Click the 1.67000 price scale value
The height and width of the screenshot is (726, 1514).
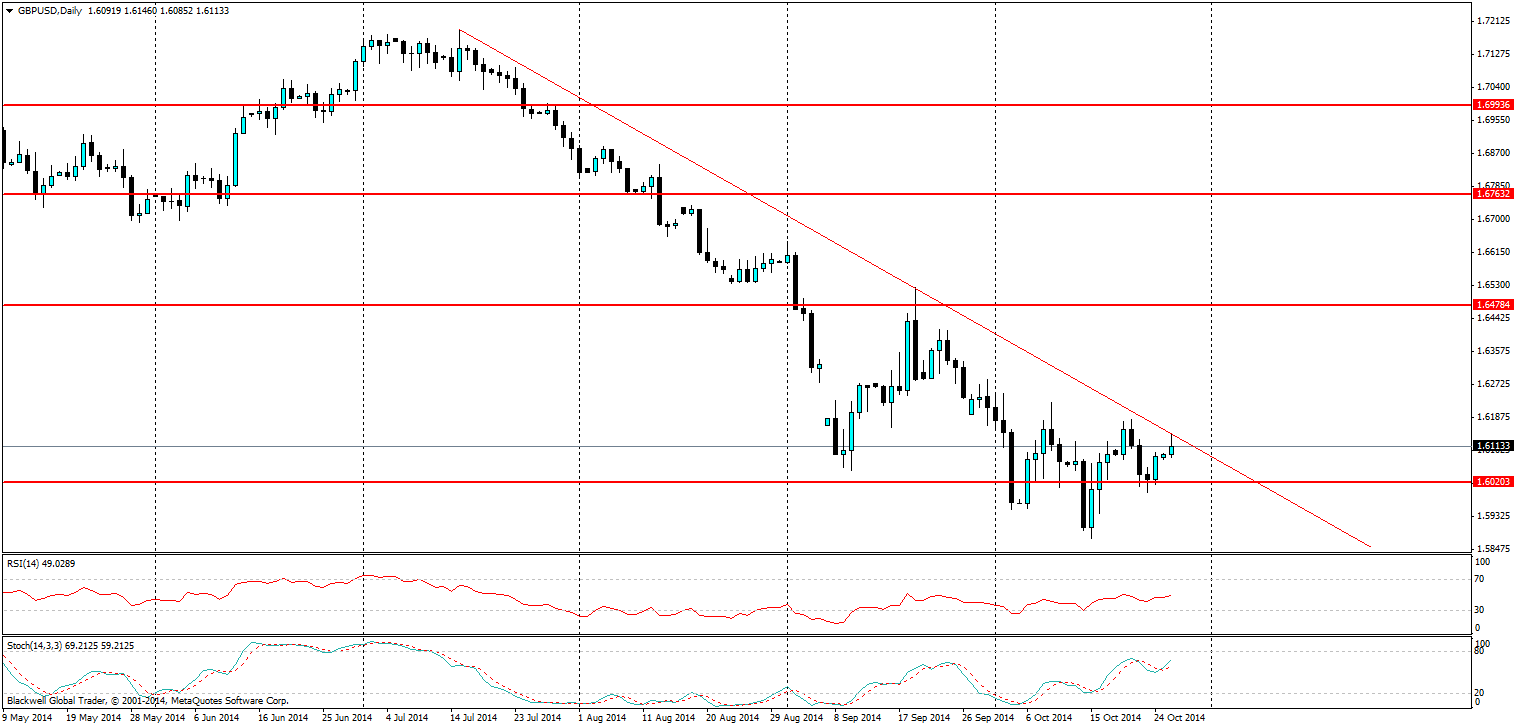click(1492, 218)
